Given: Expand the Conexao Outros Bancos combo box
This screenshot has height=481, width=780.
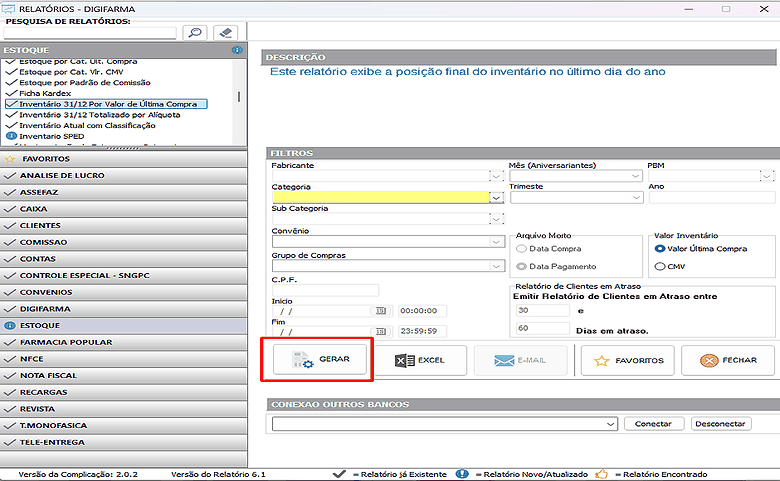Looking at the screenshot, I should click(x=610, y=424).
